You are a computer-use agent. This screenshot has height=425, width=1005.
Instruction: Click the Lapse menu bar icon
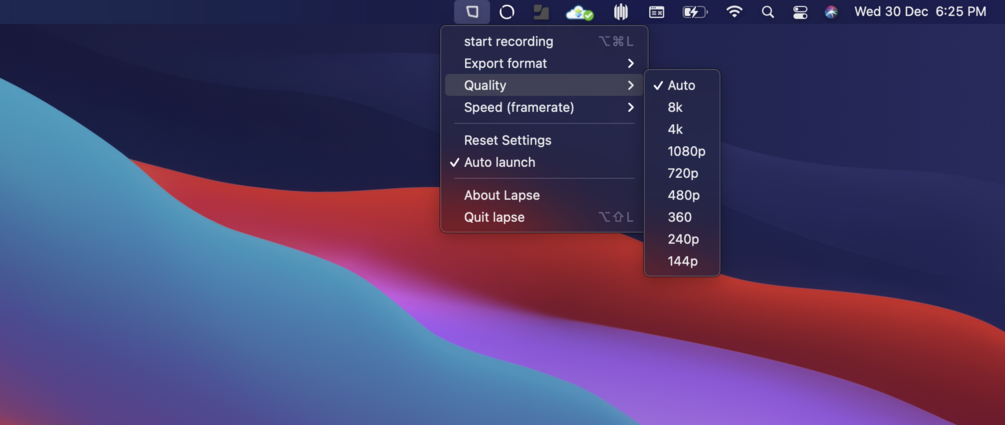point(472,12)
